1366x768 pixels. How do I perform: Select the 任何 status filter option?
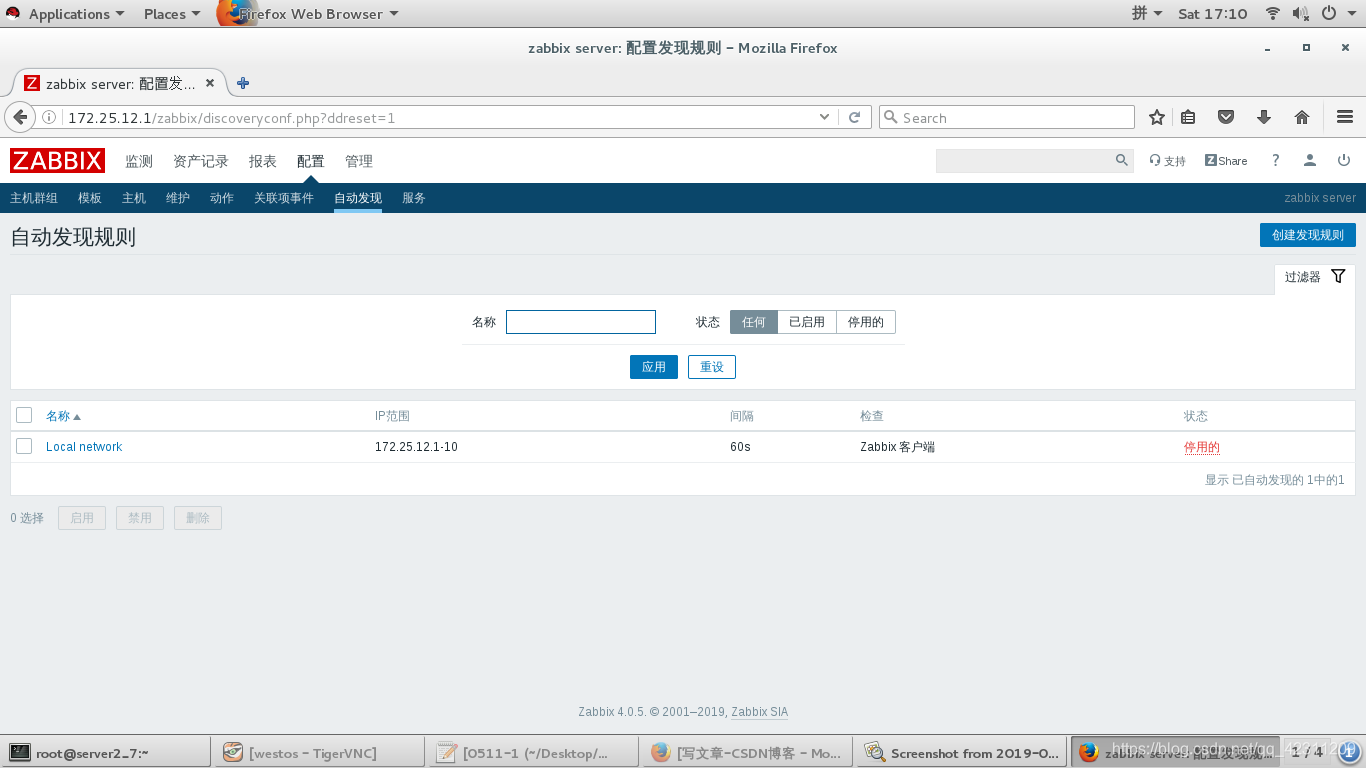click(754, 322)
